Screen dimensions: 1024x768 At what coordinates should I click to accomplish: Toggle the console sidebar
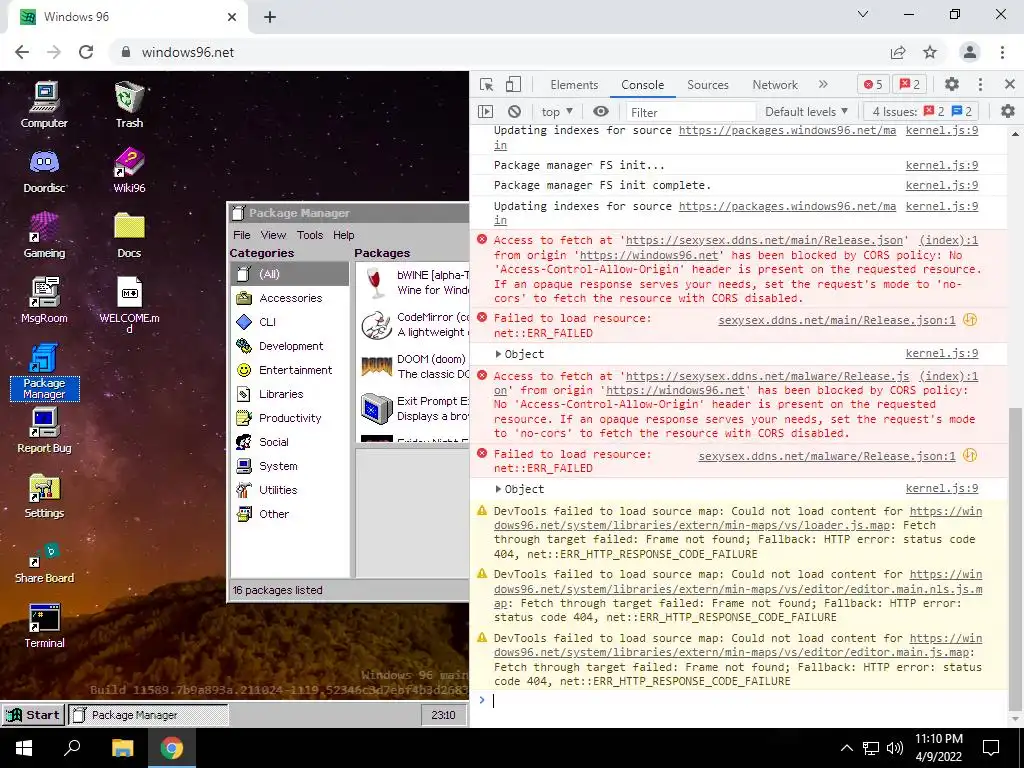click(x=485, y=112)
